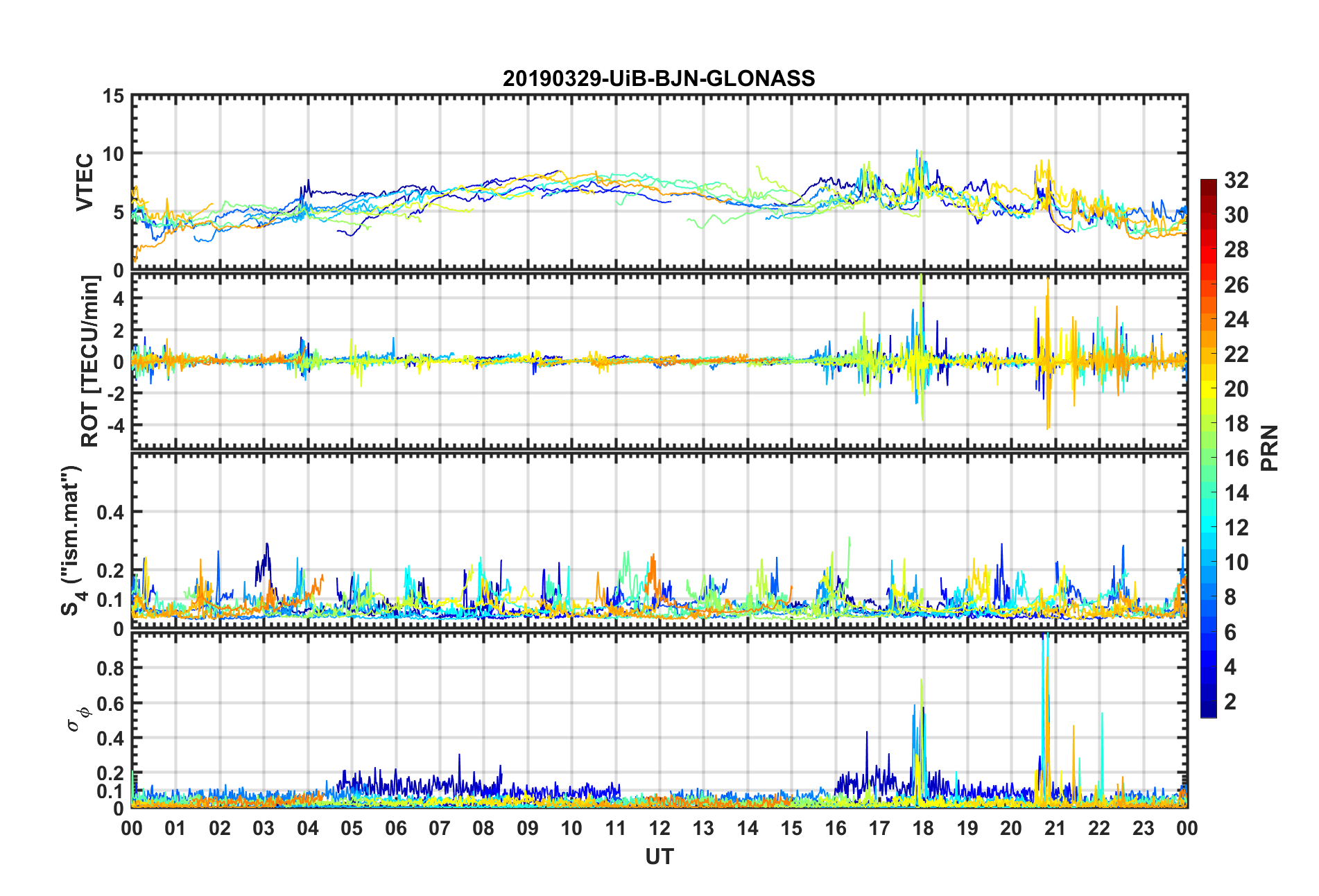Click the plot title "20190329-UiB-BJN-GLONASS"
Screen dimensions: 1319x896
click(x=659, y=78)
